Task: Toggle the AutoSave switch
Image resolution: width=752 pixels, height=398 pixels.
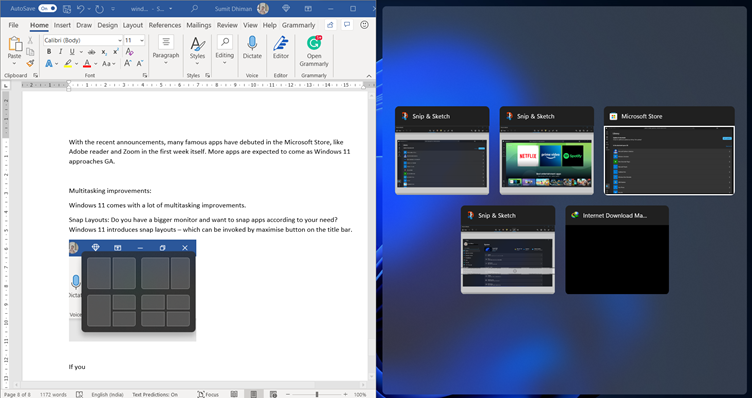Action: pyautogui.click(x=47, y=9)
